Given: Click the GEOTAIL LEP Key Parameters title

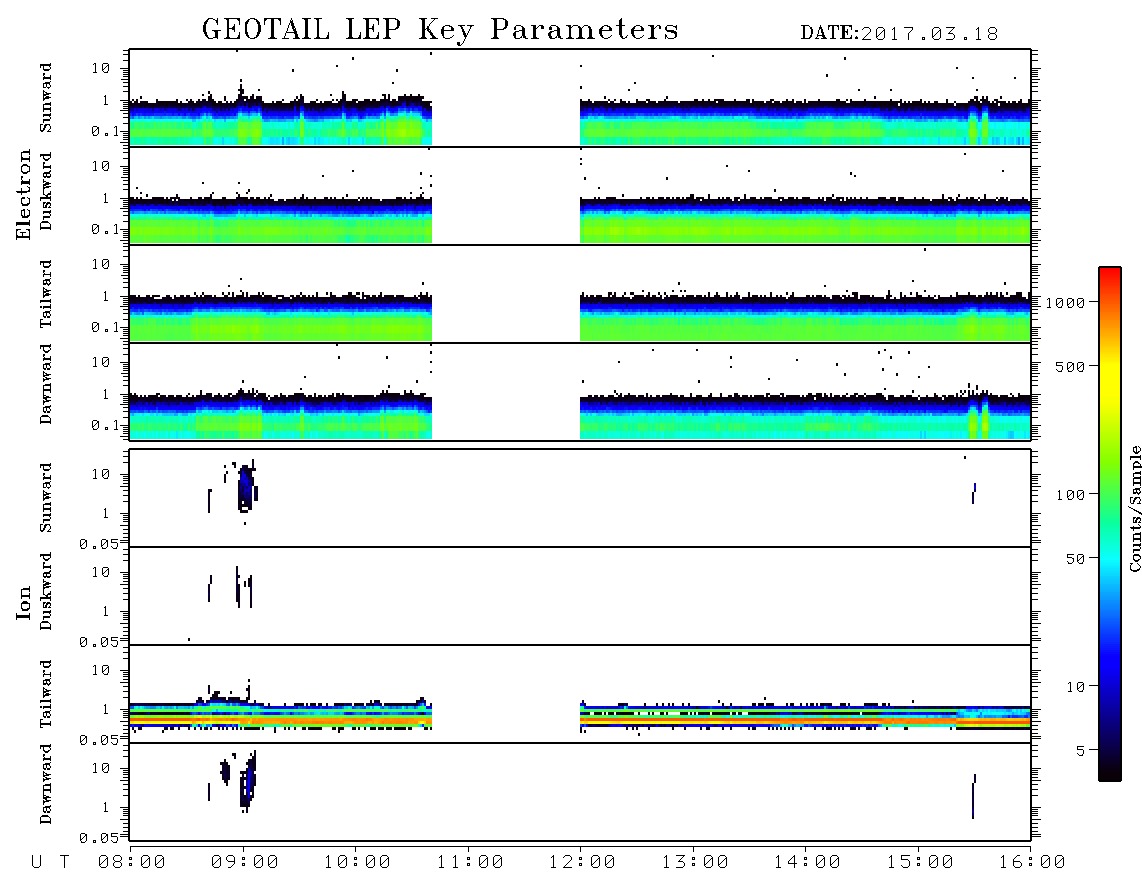Looking at the screenshot, I should [440, 30].
